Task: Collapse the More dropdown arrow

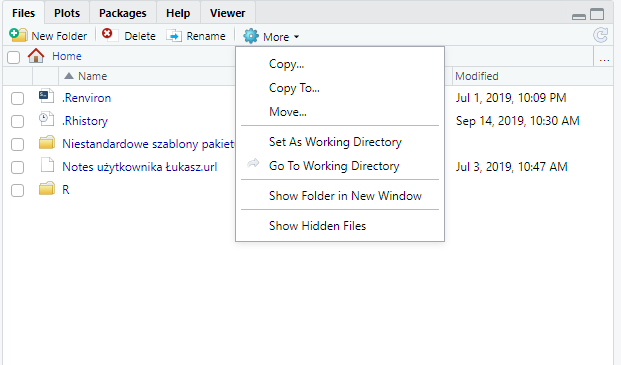Action: 297,37
